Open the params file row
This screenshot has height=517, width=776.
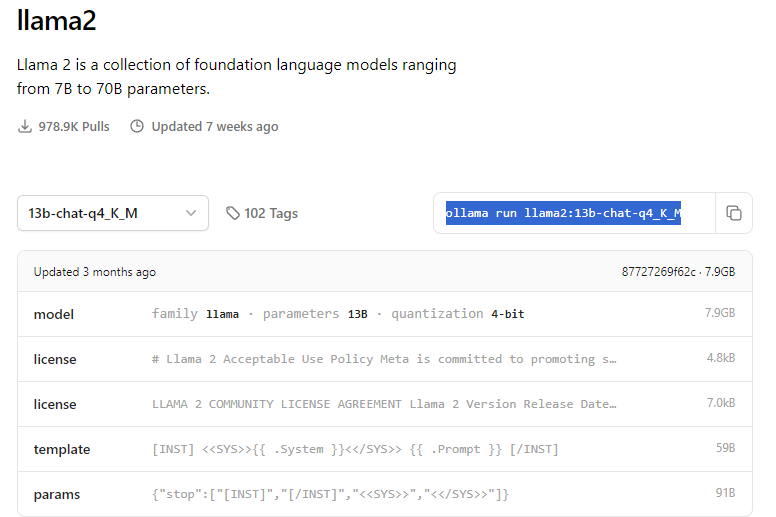pyautogui.click(x=384, y=494)
